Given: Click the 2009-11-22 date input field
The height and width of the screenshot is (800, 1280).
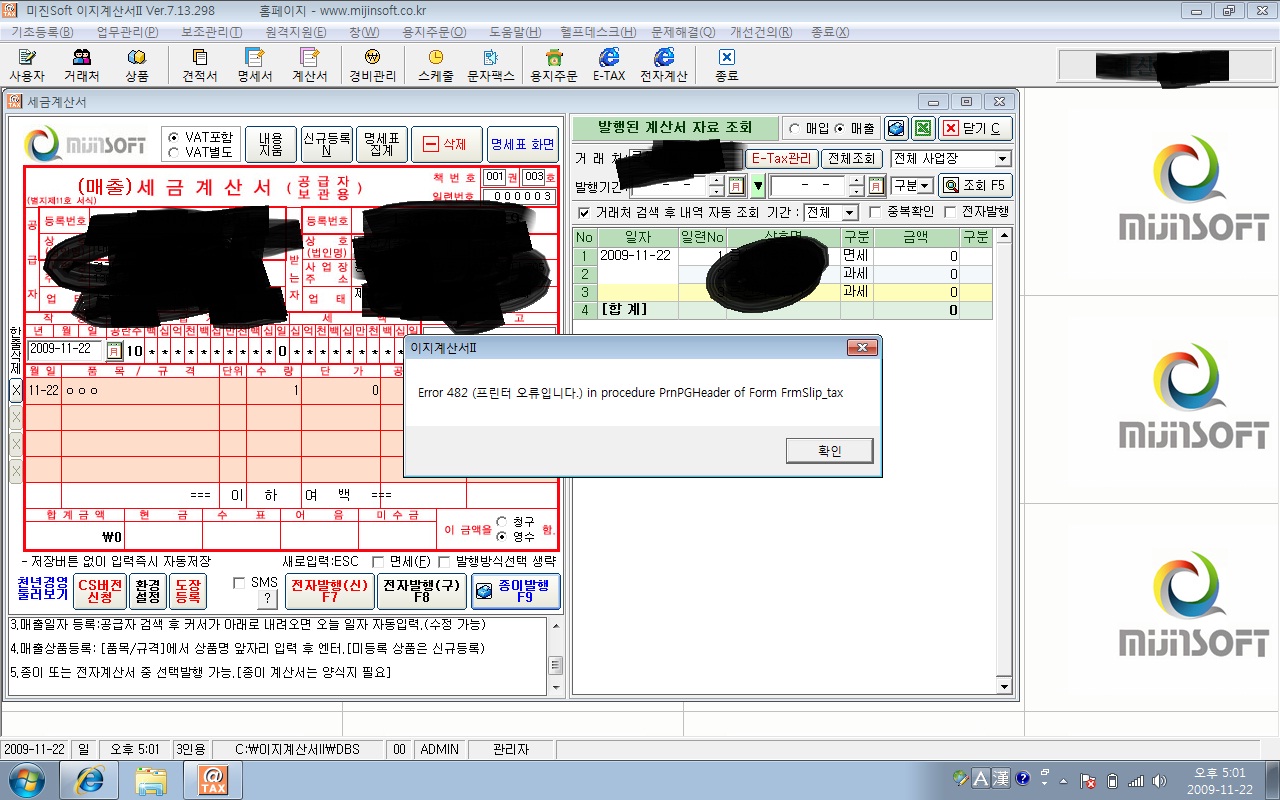Looking at the screenshot, I should [65, 350].
